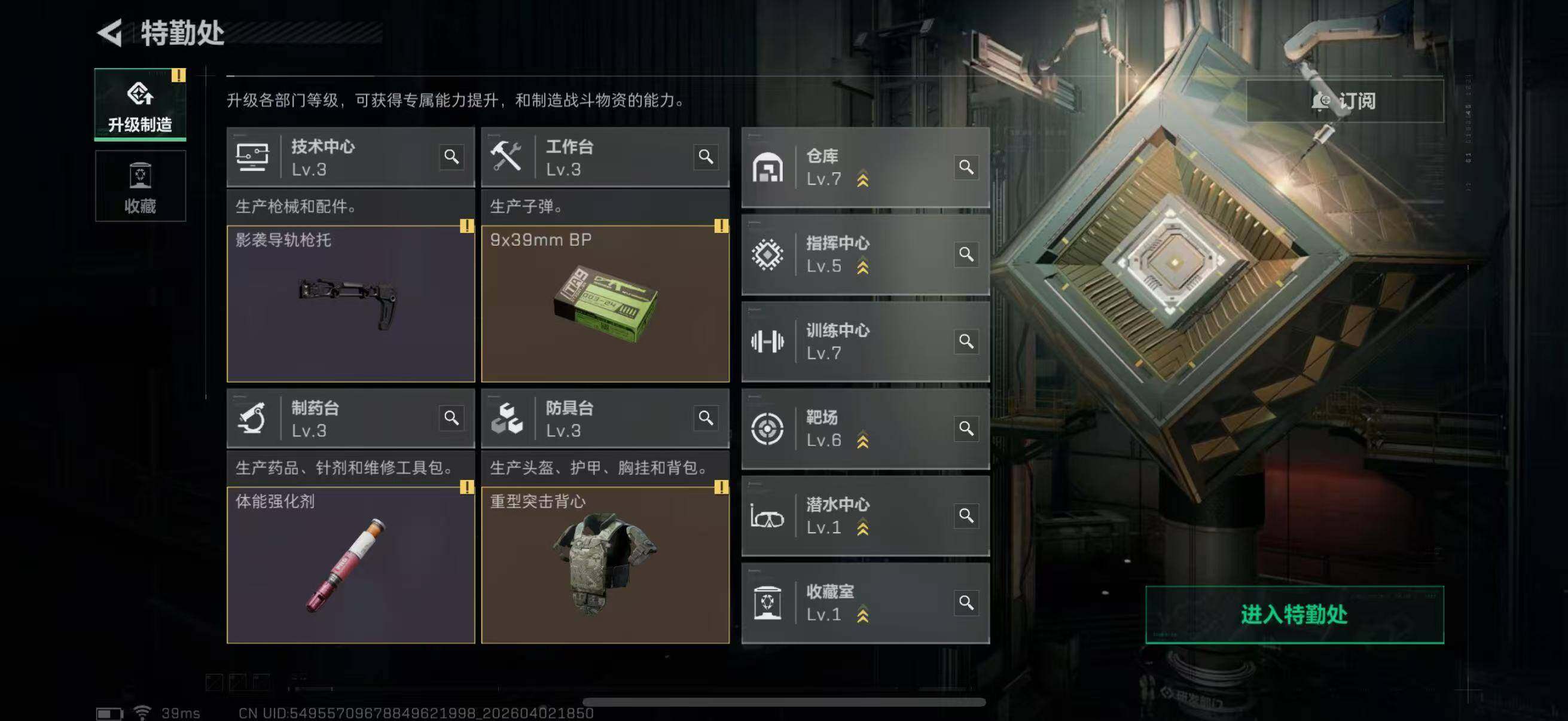Click the horizontal bar at screen bottom
Screen dimensions: 1568x721
pos(784,702)
